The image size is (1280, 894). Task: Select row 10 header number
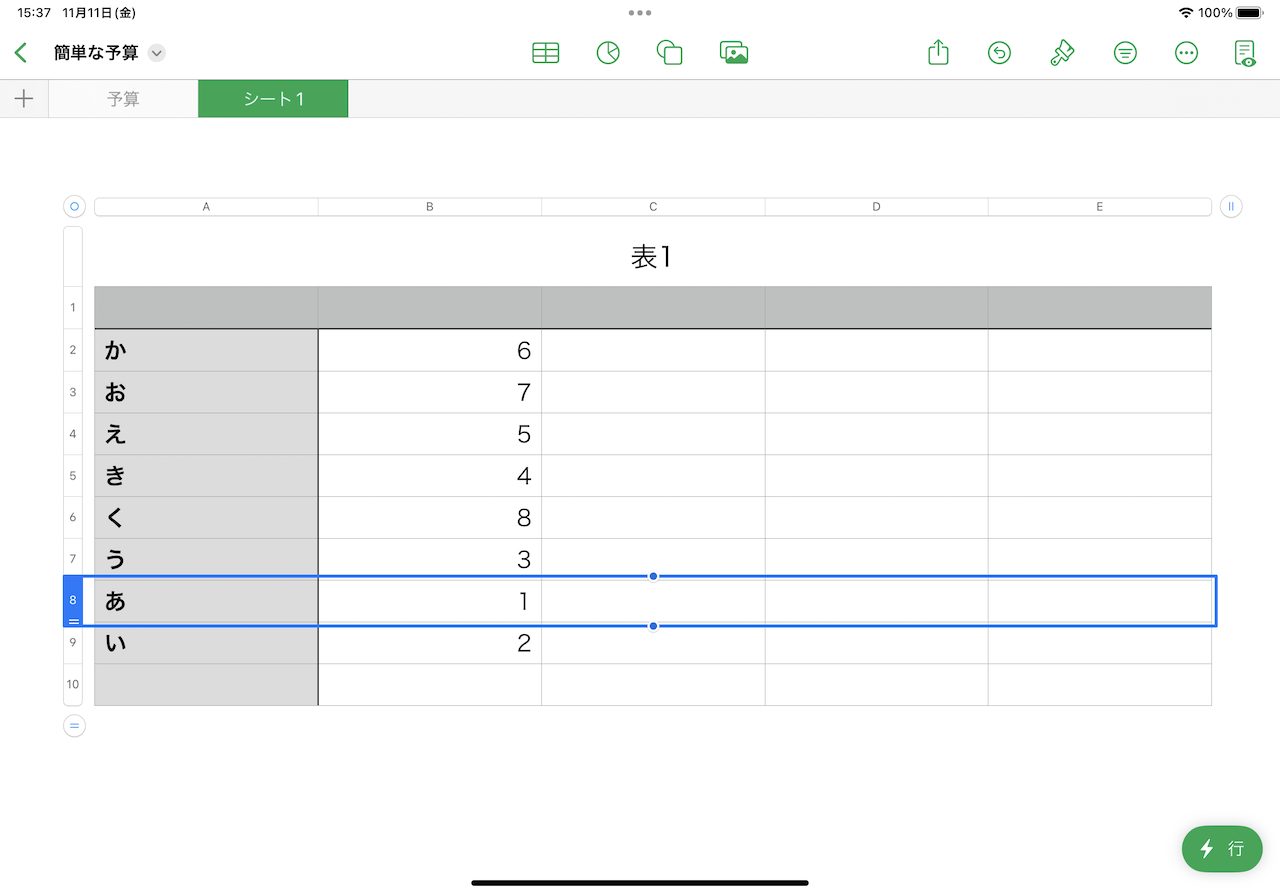(x=73, y=685)
